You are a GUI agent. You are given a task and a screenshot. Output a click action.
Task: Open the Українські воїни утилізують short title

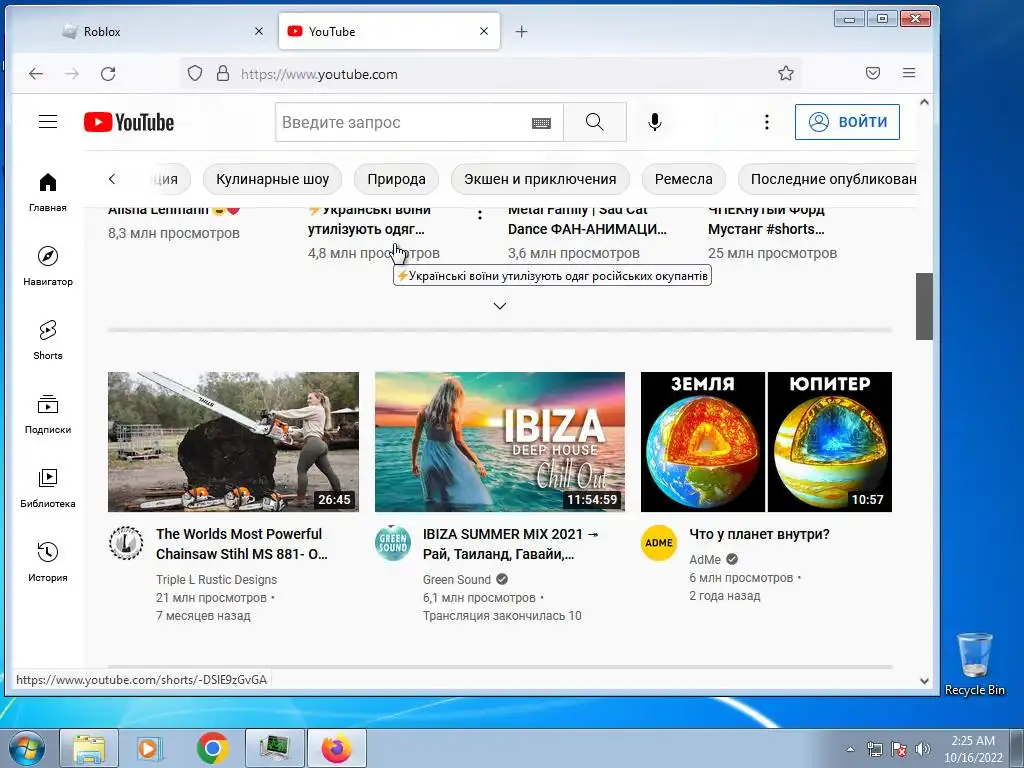click(x=369, y=219)
